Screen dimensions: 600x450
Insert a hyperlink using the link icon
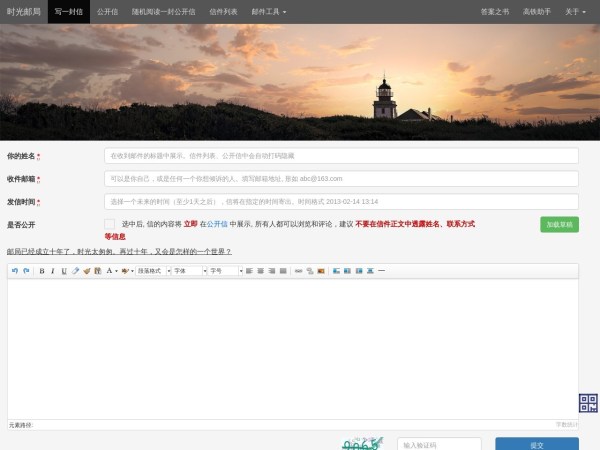coord(298,271)
